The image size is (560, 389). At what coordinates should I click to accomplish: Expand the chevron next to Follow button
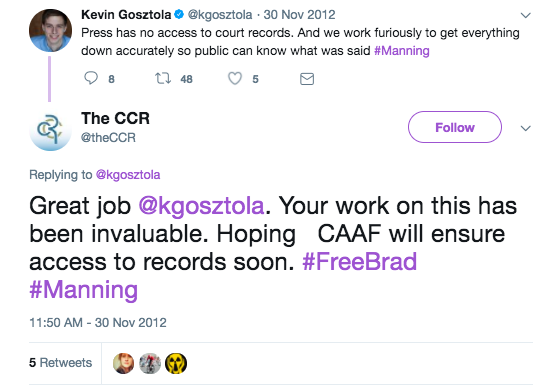click(525, 128)
